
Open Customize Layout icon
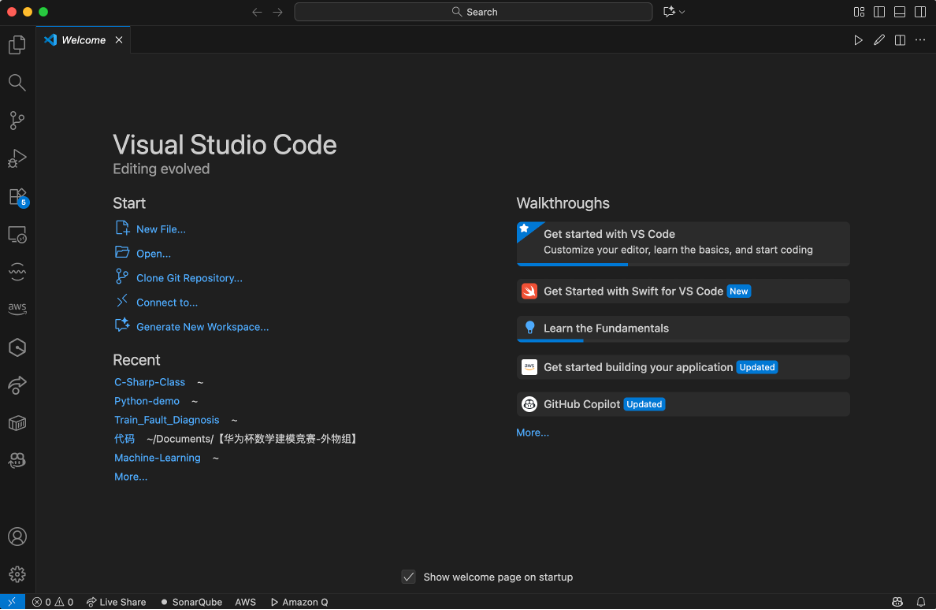(x=859, y=12)
